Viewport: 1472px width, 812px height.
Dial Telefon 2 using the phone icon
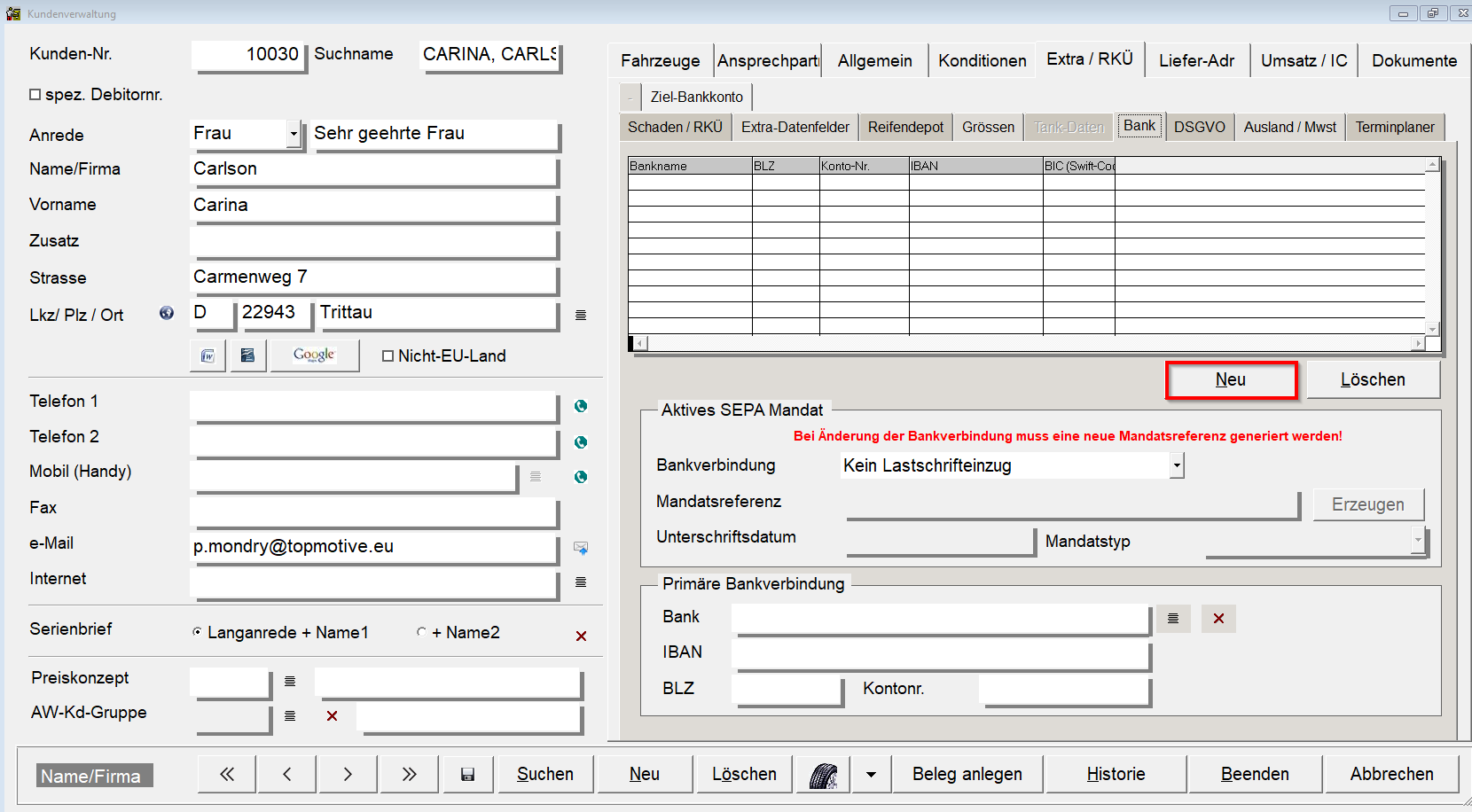pyautogui.click(x=581, y=442)
